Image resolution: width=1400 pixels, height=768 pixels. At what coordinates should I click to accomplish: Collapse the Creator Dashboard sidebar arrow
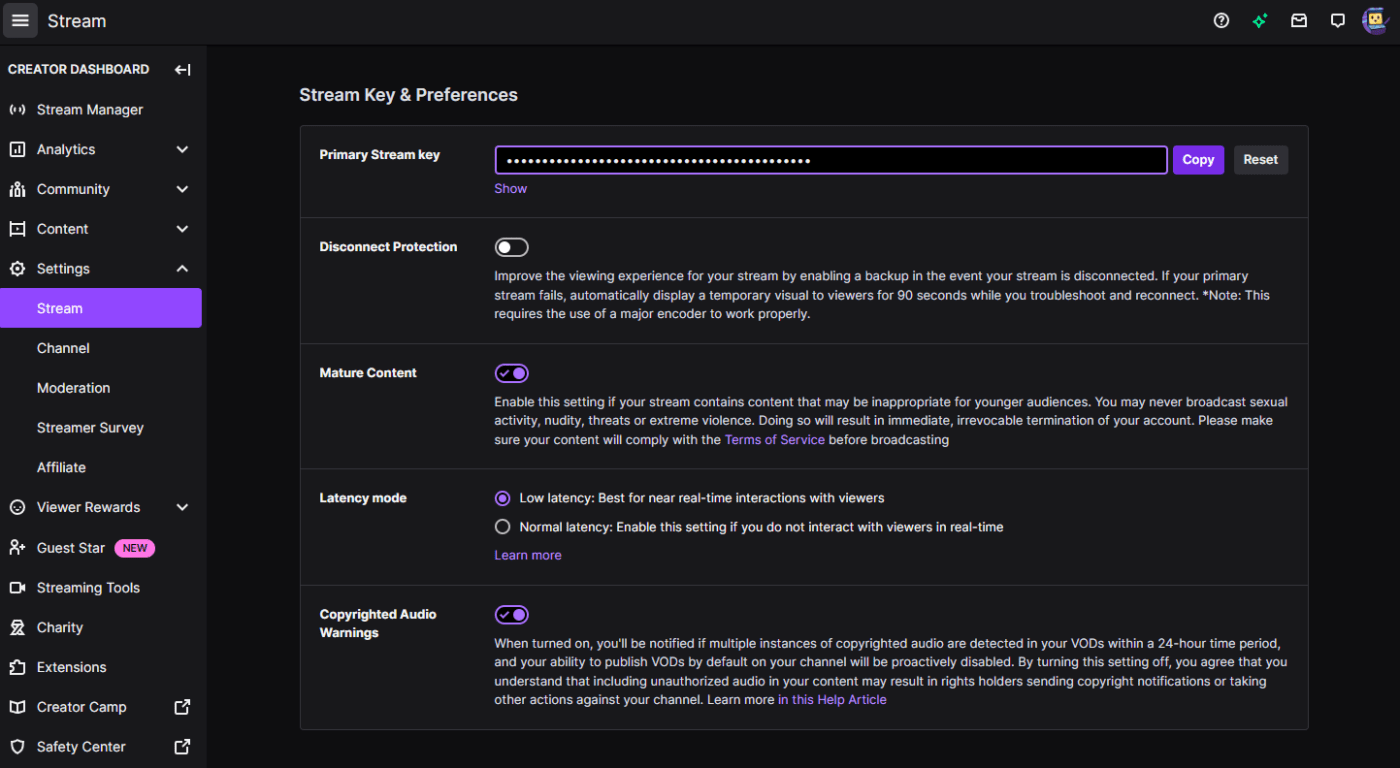click(x=182, y=69)
